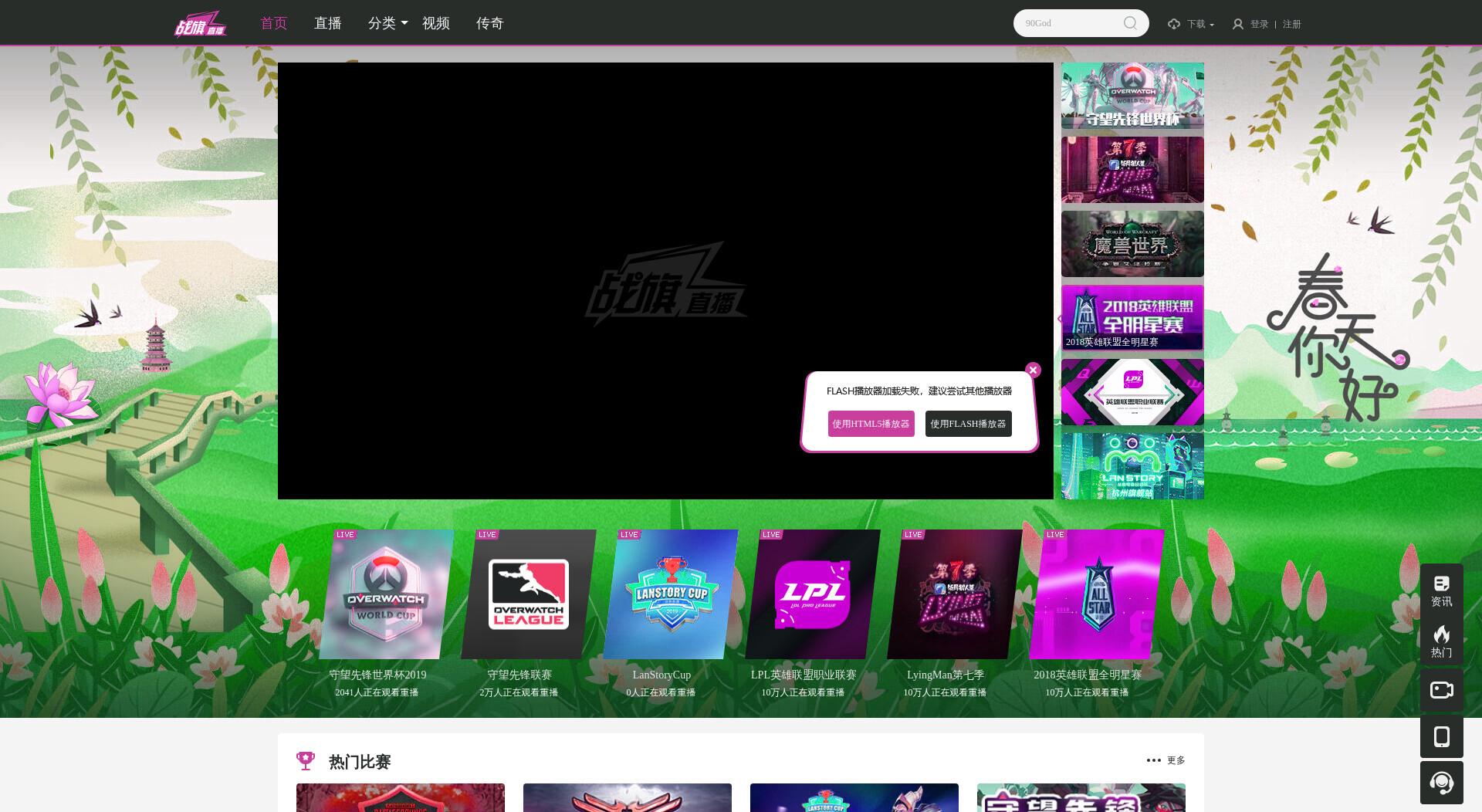
Task: Expand the 分类 category dropdown arrow
Action: pyautogui.click(x=404, y=23)
